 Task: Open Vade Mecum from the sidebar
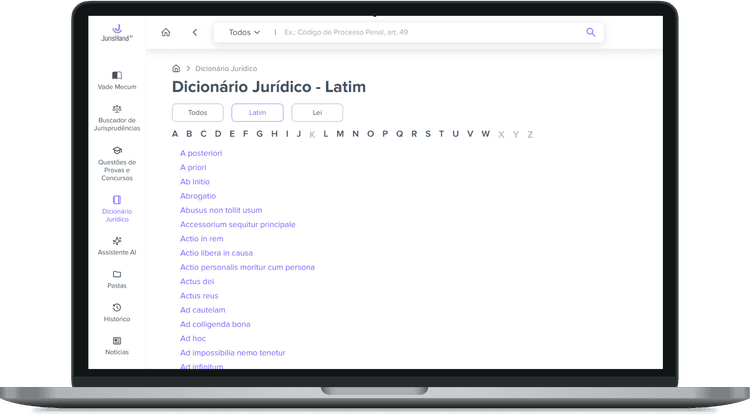(x=117, y=80)
